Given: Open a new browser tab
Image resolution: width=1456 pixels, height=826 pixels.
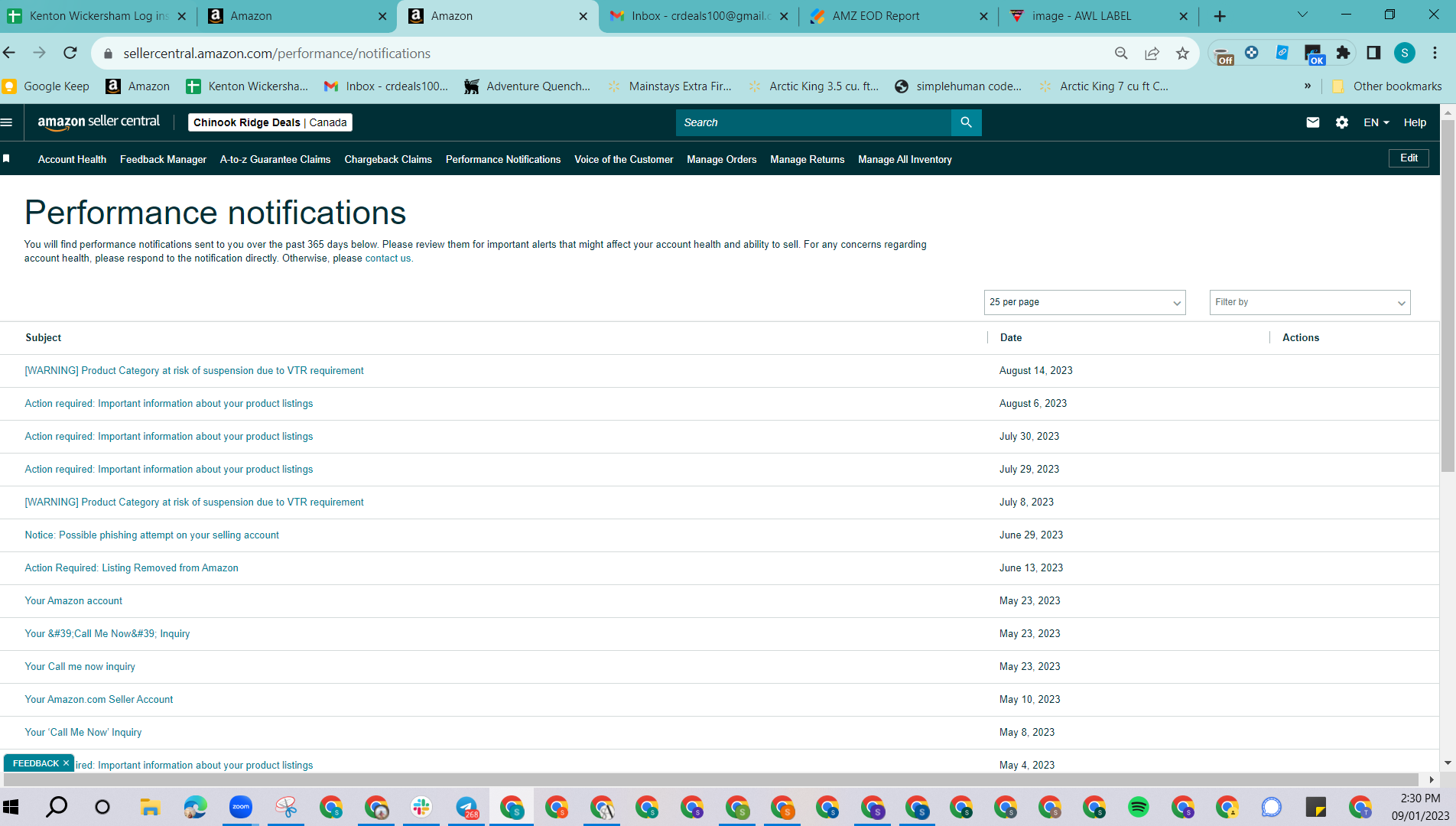Looking at the screenshot, I should click(1220, 16).
